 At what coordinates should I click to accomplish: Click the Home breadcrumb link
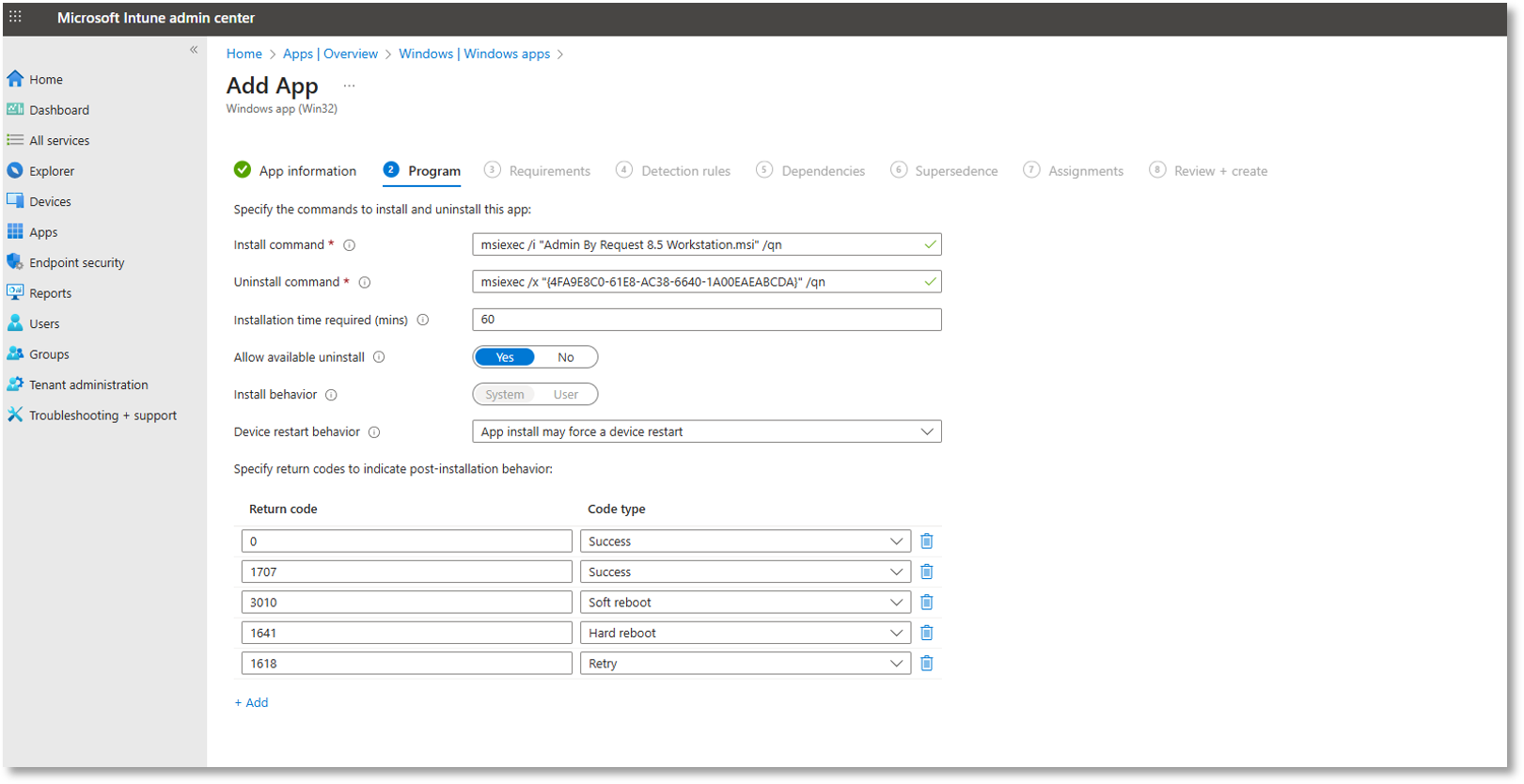point(244,54)
